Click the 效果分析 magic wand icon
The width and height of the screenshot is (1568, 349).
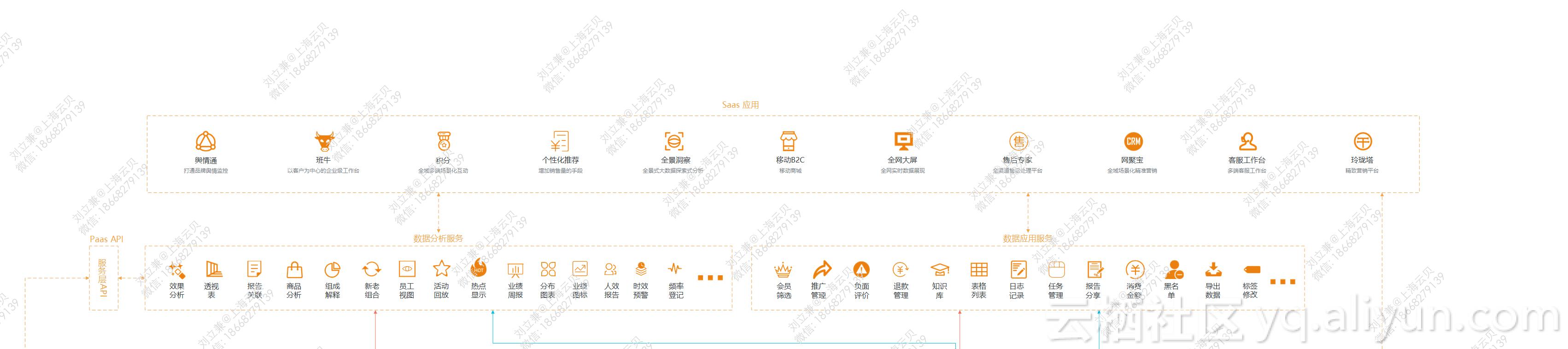176,270
